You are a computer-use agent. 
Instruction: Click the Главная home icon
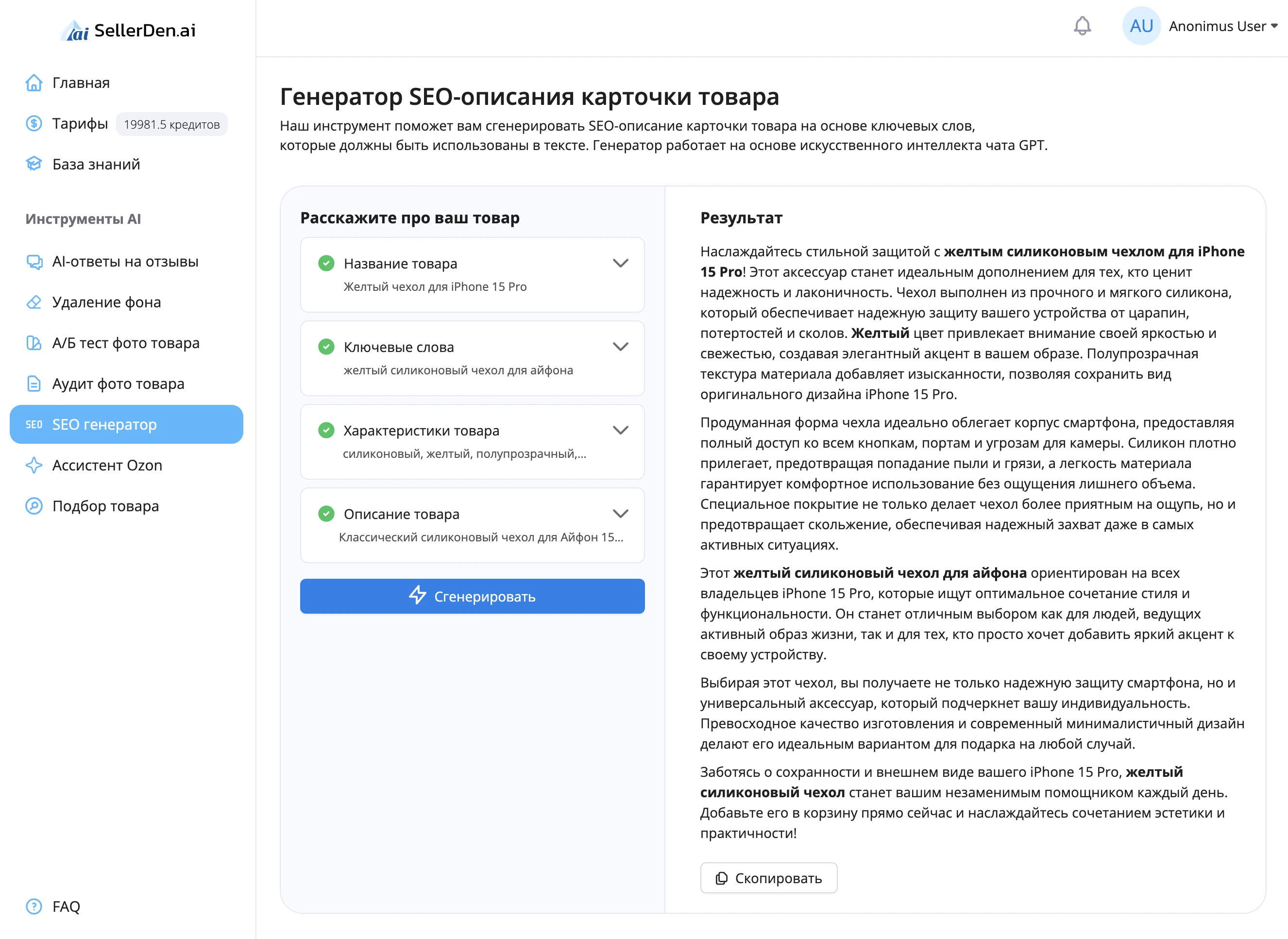[34, 83]
